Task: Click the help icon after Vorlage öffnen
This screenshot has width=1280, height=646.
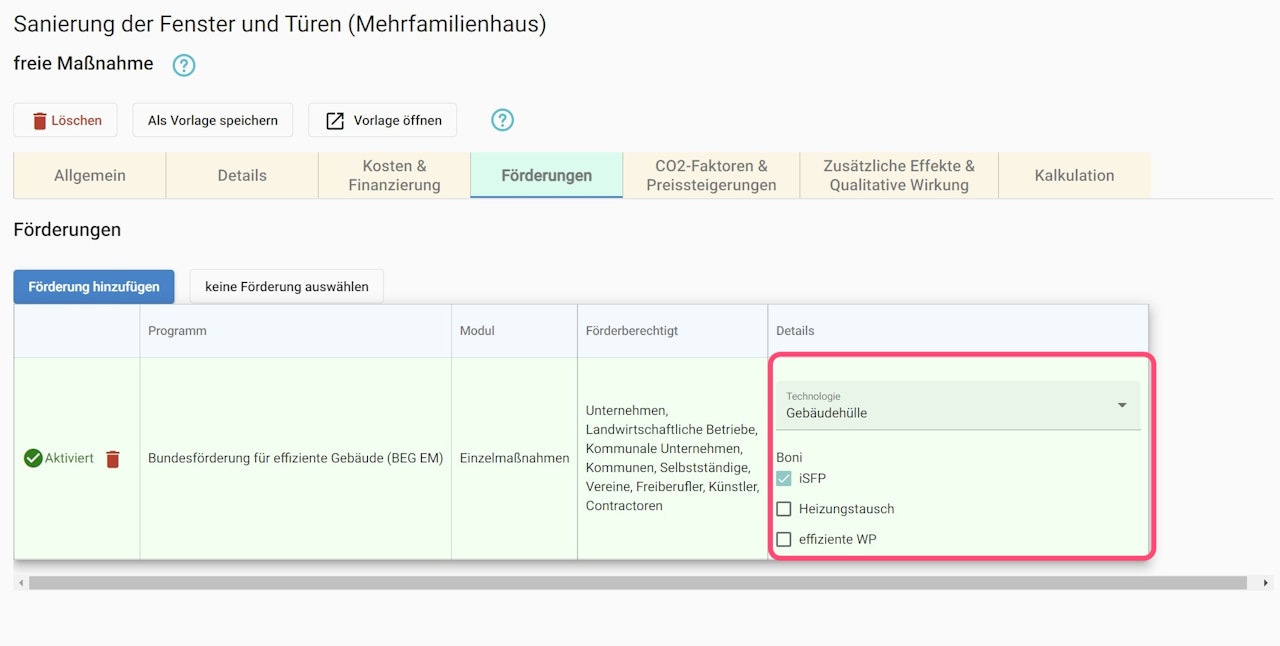Action: click(502, 120)
